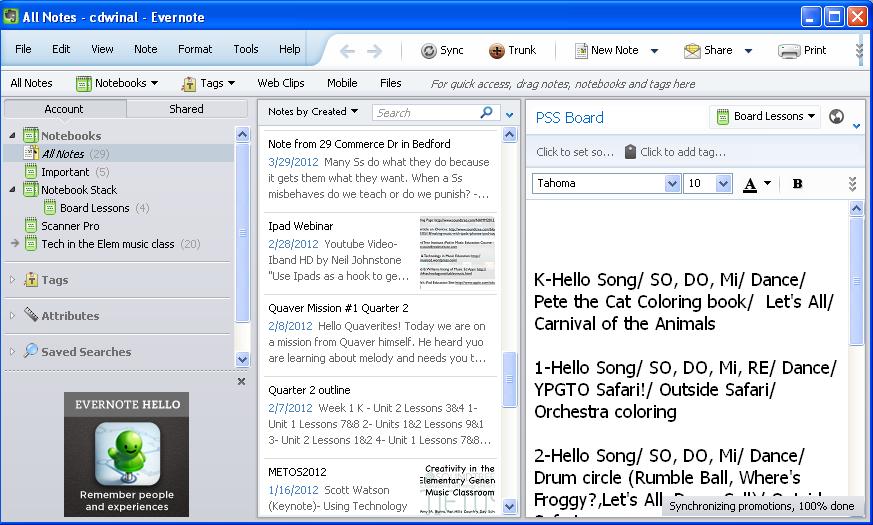
Task: Close the Evernote Hello ad panel
Action: pos(241,381)
